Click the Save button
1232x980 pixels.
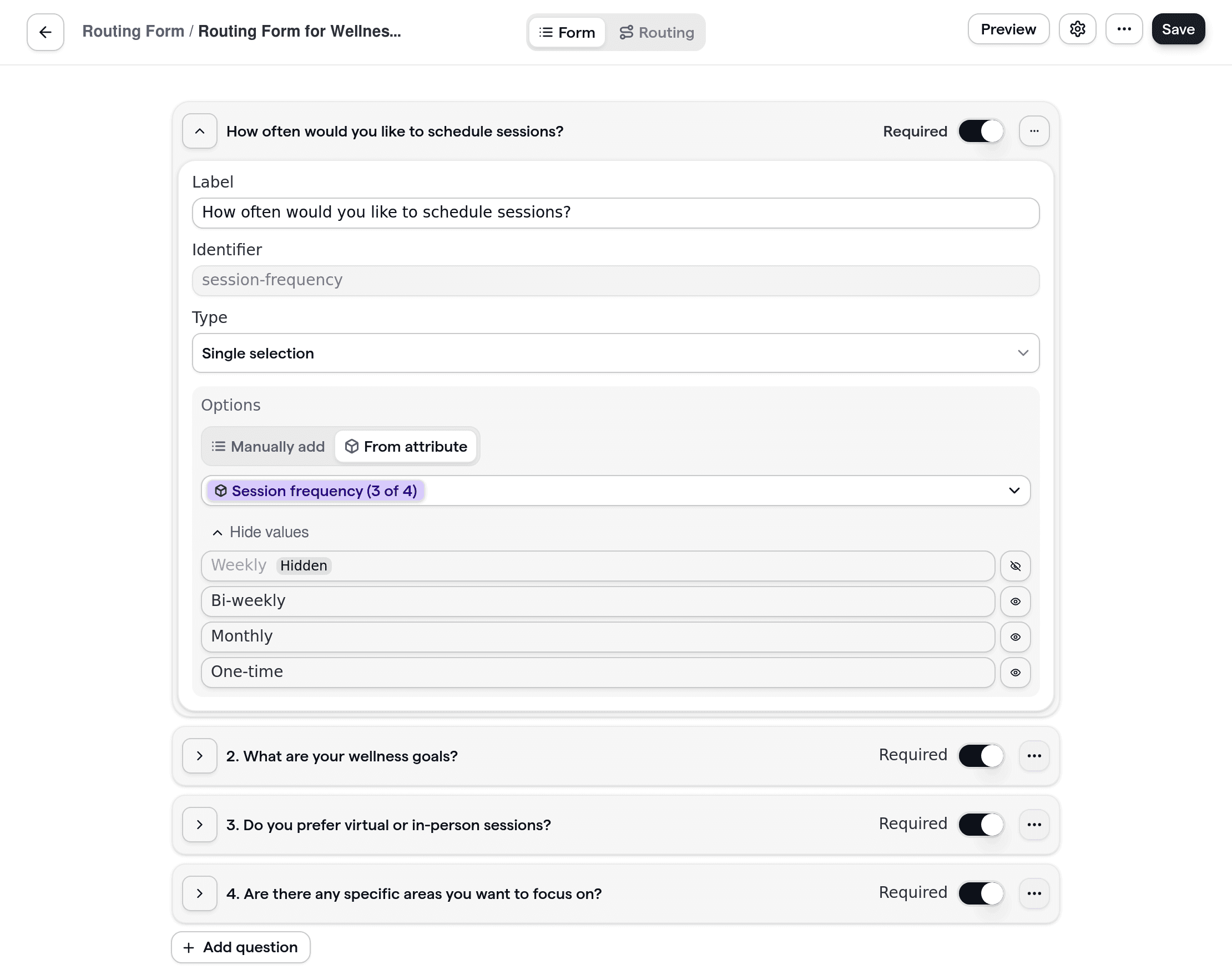(1178, 28)
